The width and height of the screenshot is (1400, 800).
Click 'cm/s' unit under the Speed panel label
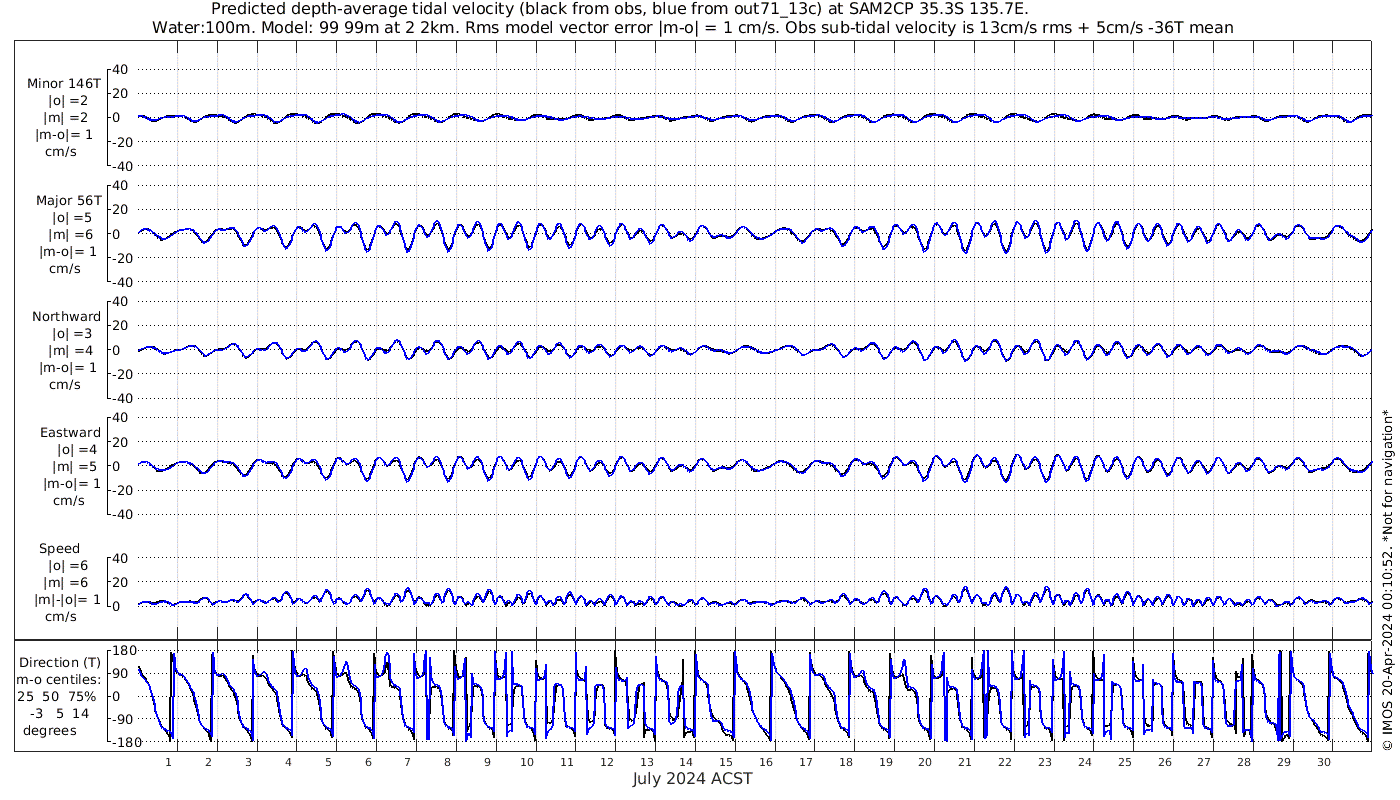click(60, 617)
